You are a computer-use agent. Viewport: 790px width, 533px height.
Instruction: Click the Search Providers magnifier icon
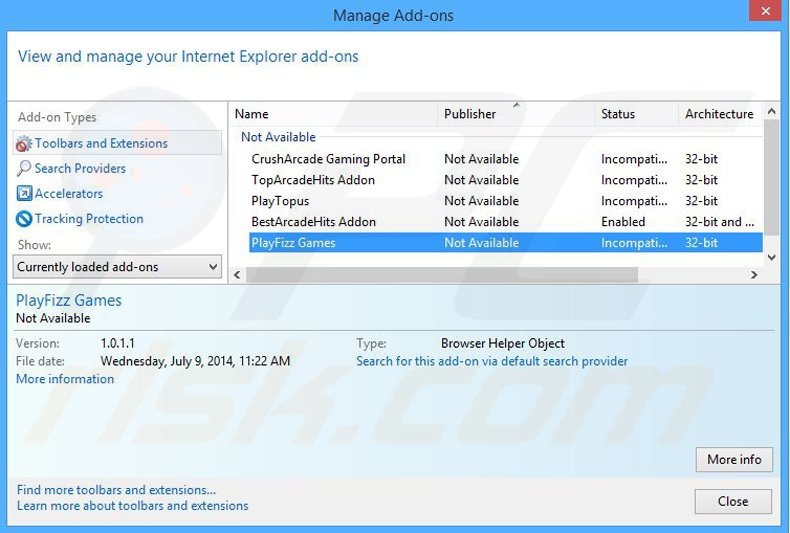pyautogui.click(x=23, y=168)
